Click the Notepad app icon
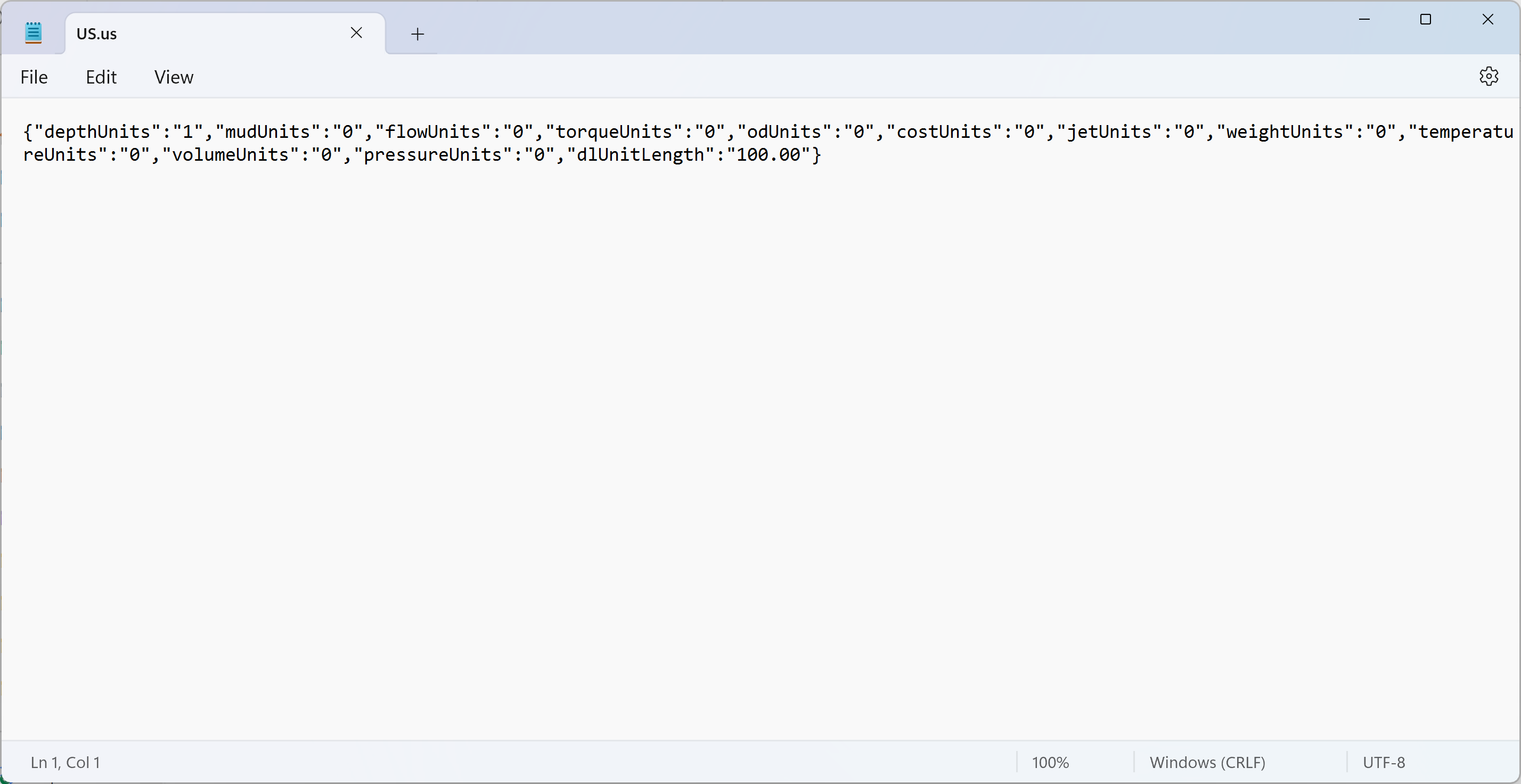The width and height of the screenshot is (1521, 784). (33, 32)
